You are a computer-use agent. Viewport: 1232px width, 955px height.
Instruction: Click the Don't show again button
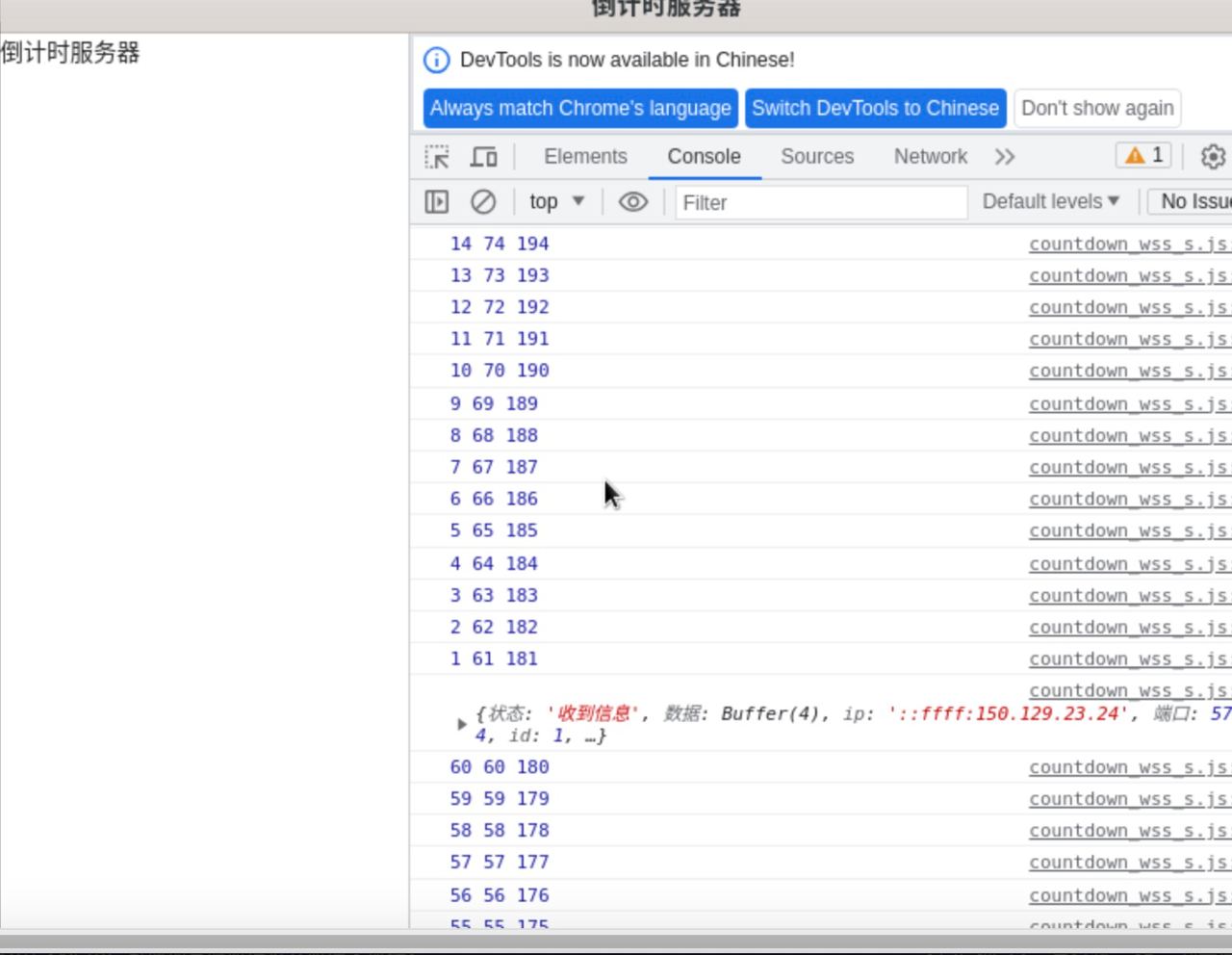click(x=1097, y=108)
